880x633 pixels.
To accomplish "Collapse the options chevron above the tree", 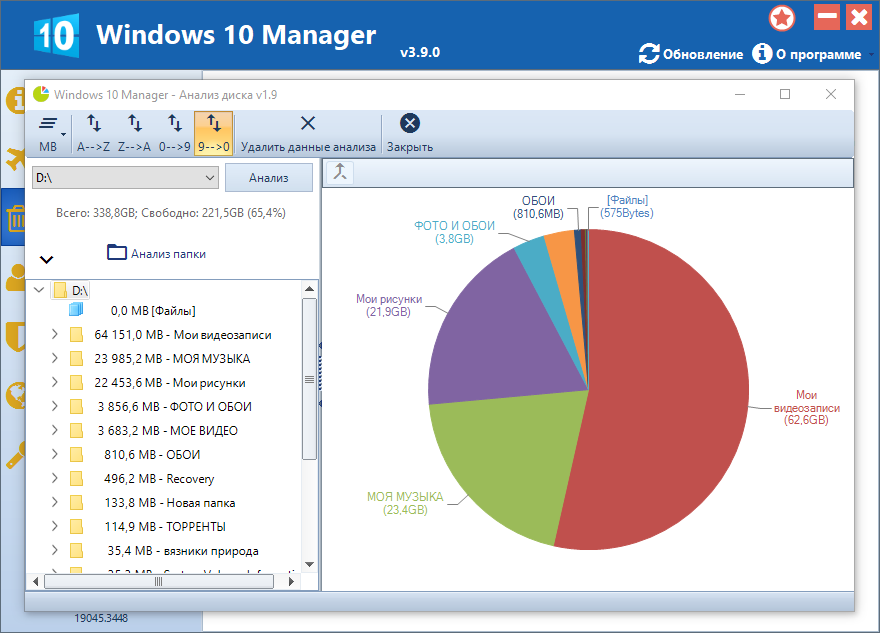I will [47, 259].
